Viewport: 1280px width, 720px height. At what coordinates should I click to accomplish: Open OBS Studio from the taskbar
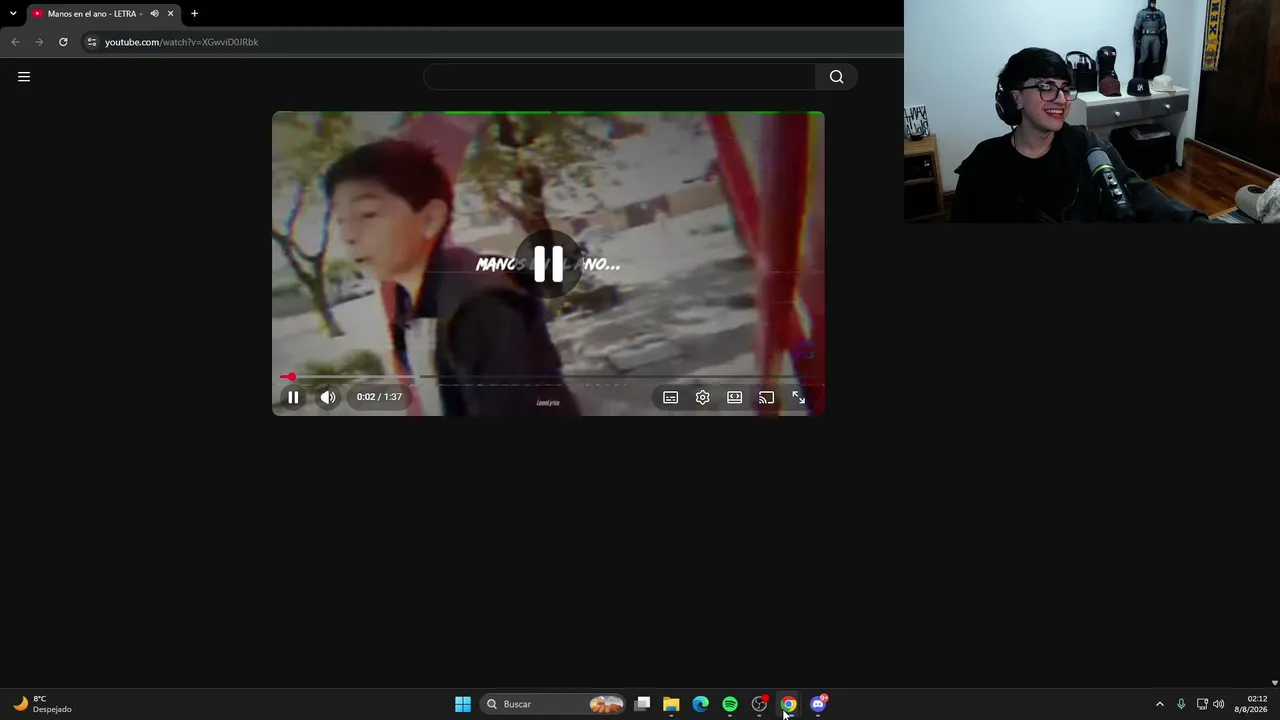(759, 704)
